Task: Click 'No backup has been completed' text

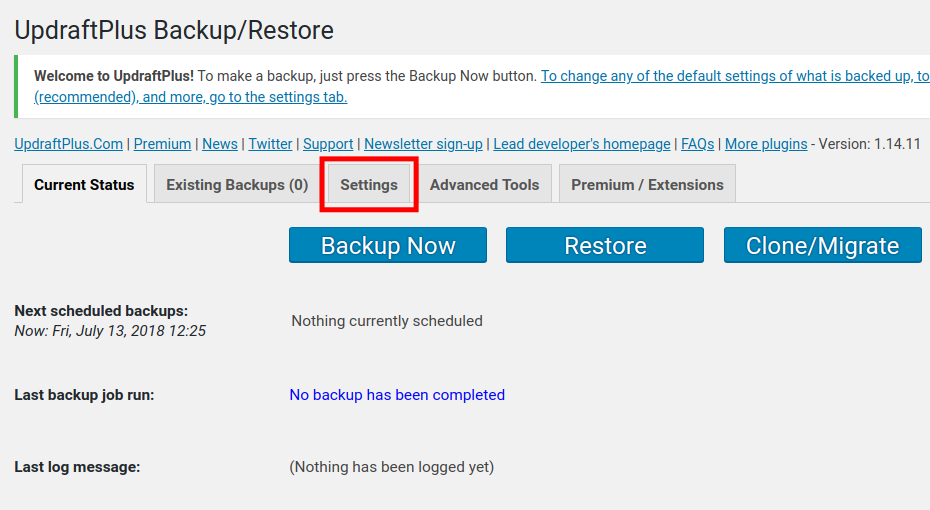Action: click(397, 395)
